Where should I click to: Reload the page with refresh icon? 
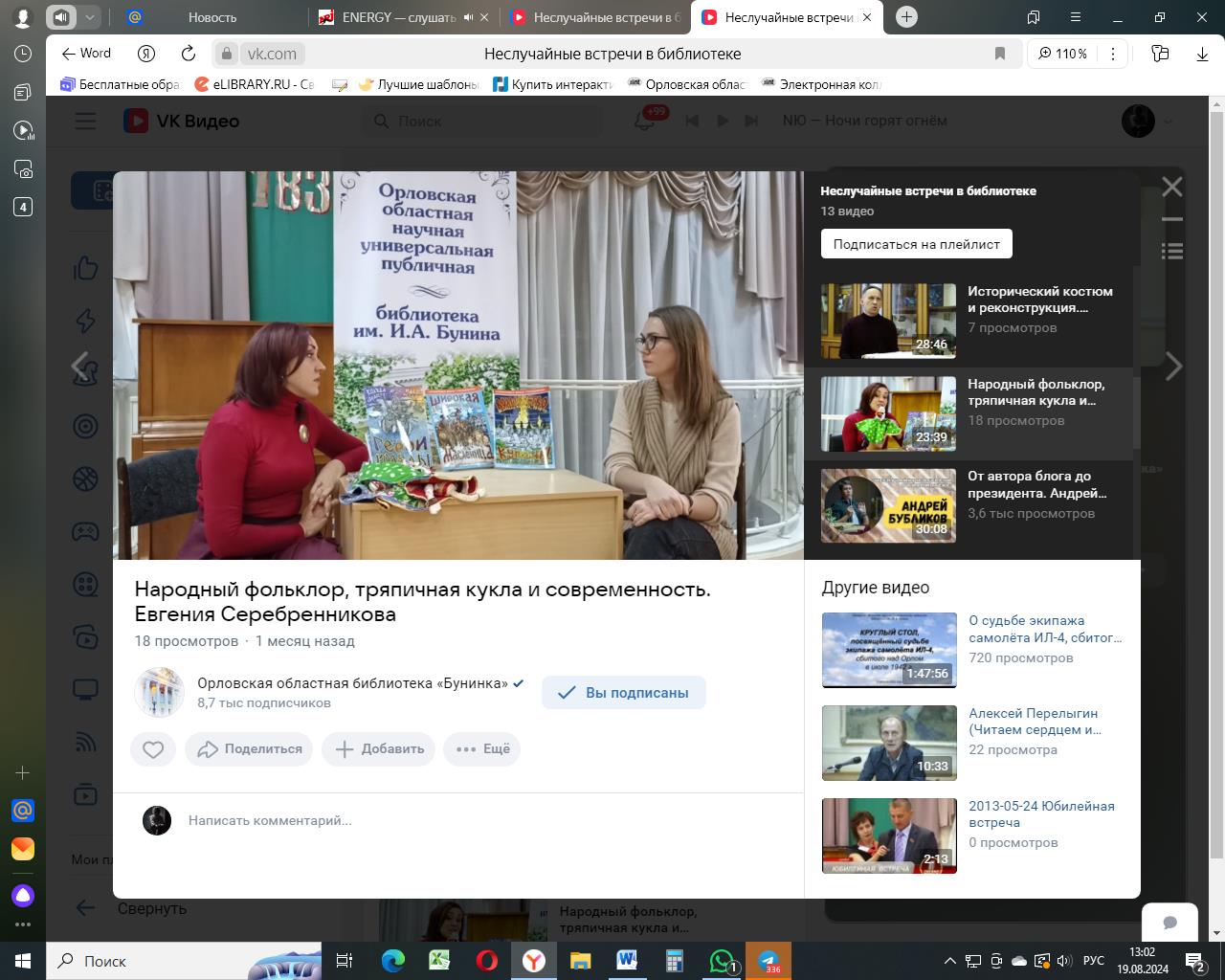pyautogui.click(x=189, y=54)
